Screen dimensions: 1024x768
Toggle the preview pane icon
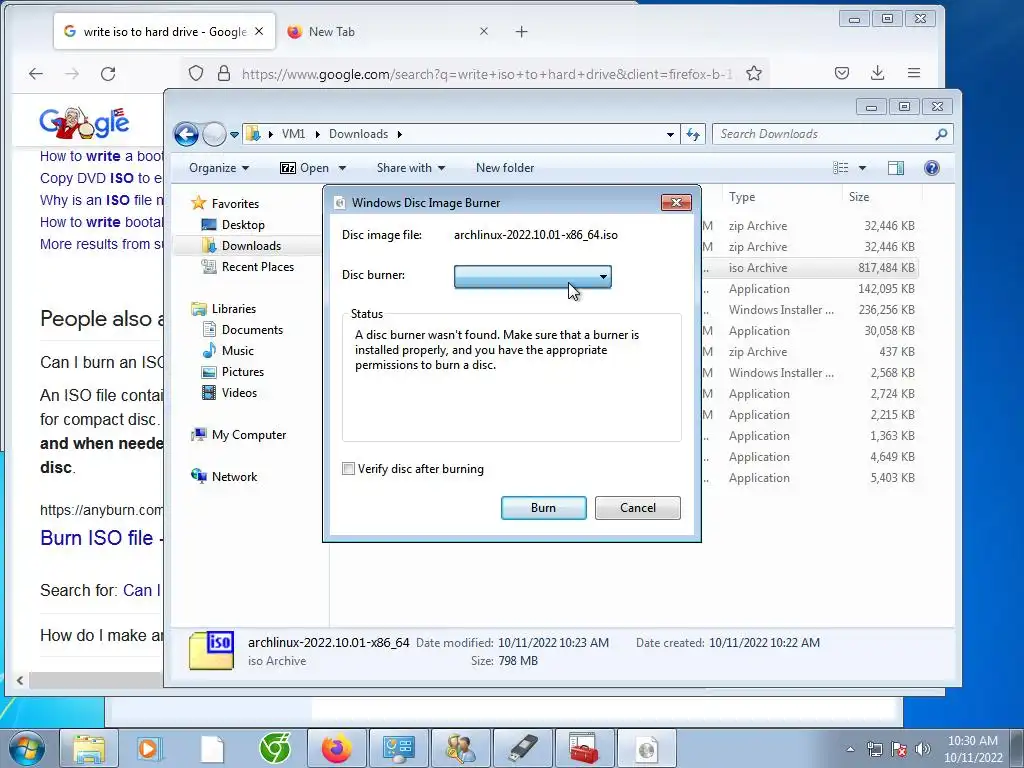(x=896, y=168)
